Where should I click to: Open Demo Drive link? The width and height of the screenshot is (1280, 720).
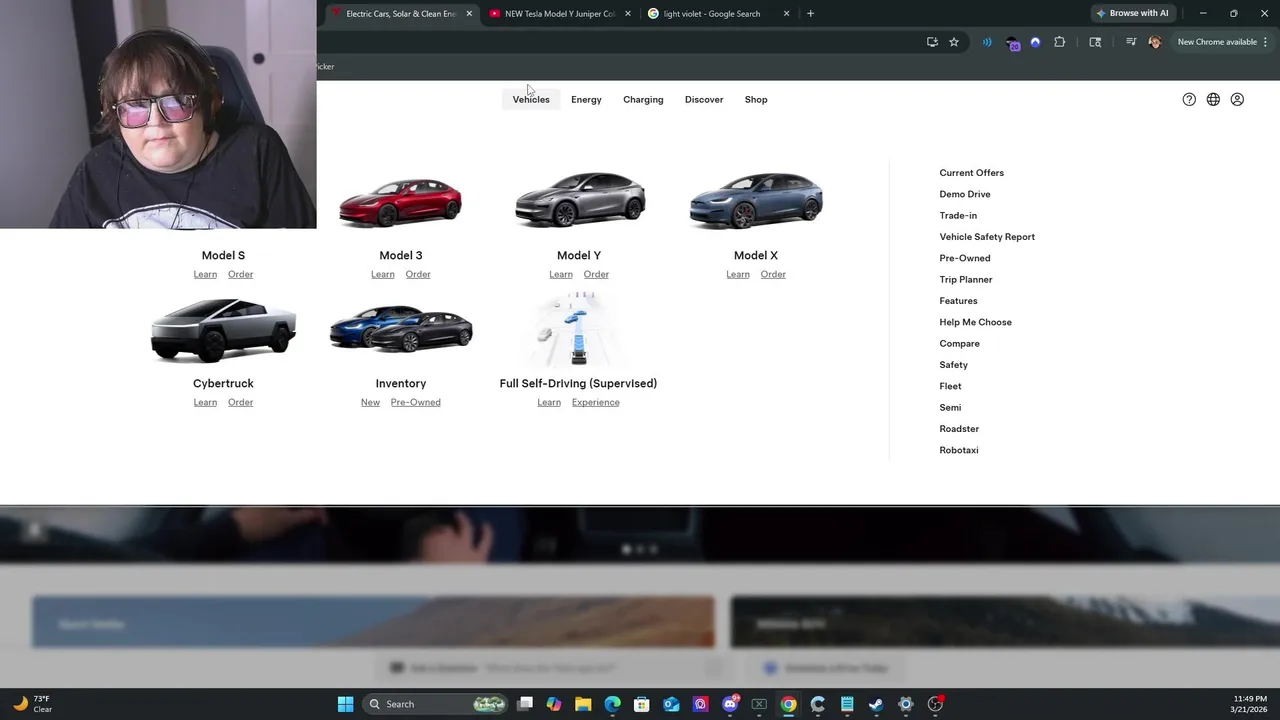click(x=965, y=194)
